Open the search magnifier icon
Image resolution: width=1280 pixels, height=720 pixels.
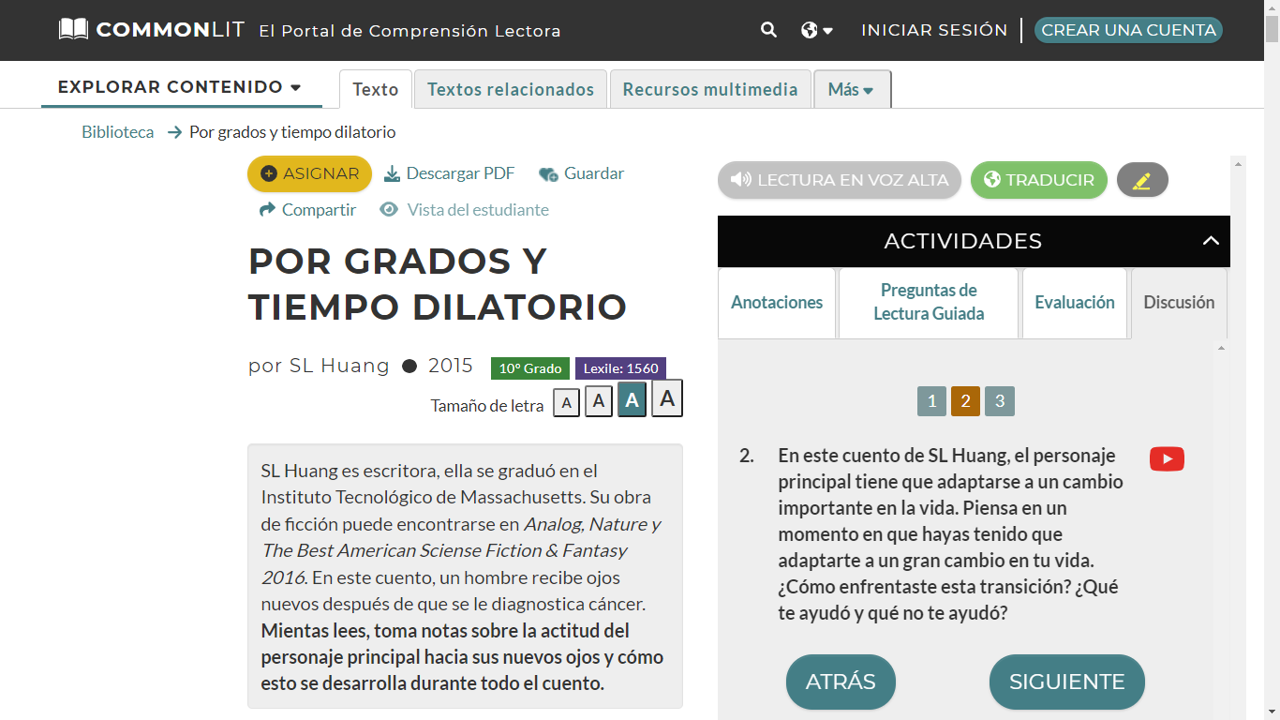[x=768, y=30]
